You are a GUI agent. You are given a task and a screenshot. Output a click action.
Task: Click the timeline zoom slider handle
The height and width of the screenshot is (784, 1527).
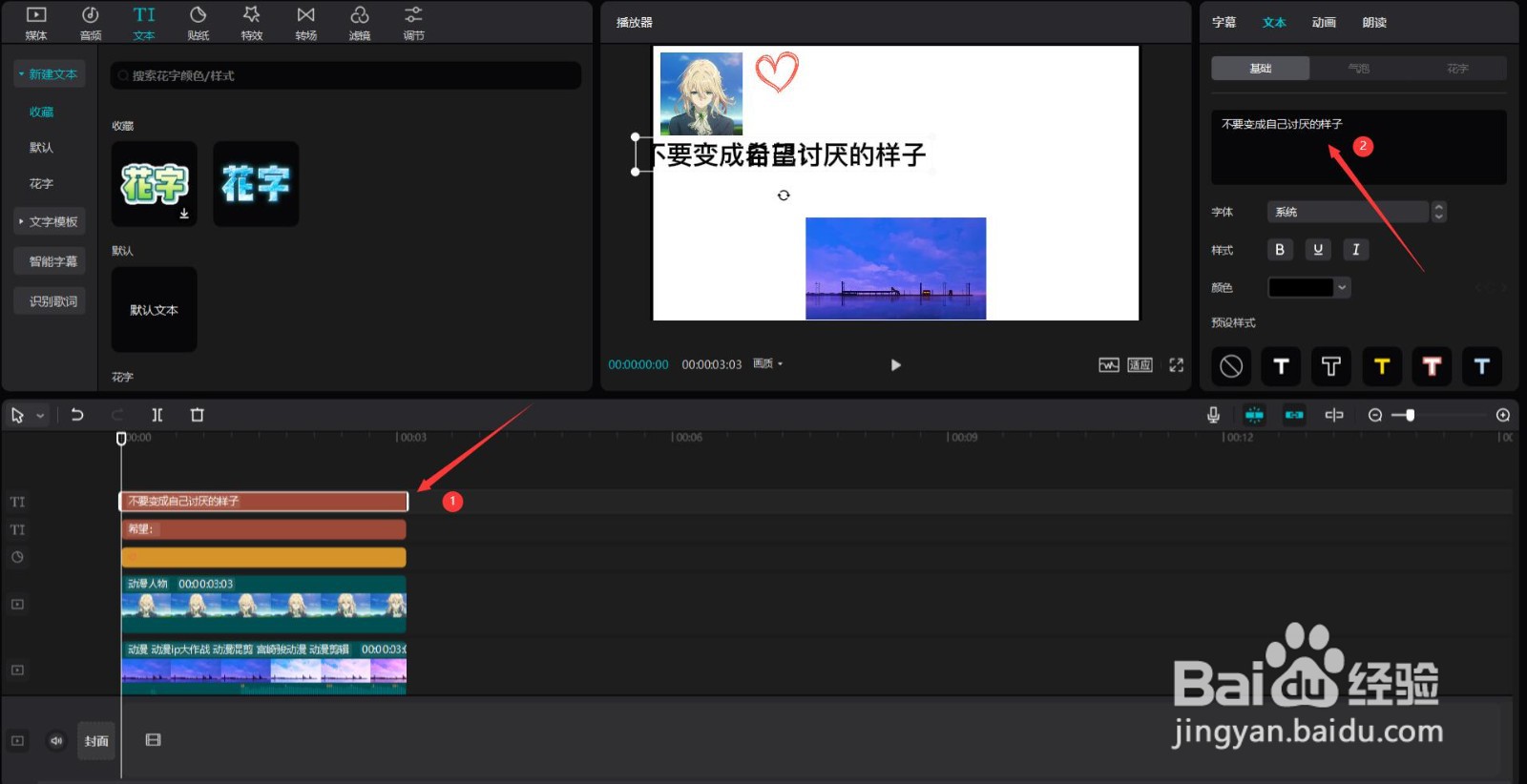pyautogui.click(x=1410, y=415)
